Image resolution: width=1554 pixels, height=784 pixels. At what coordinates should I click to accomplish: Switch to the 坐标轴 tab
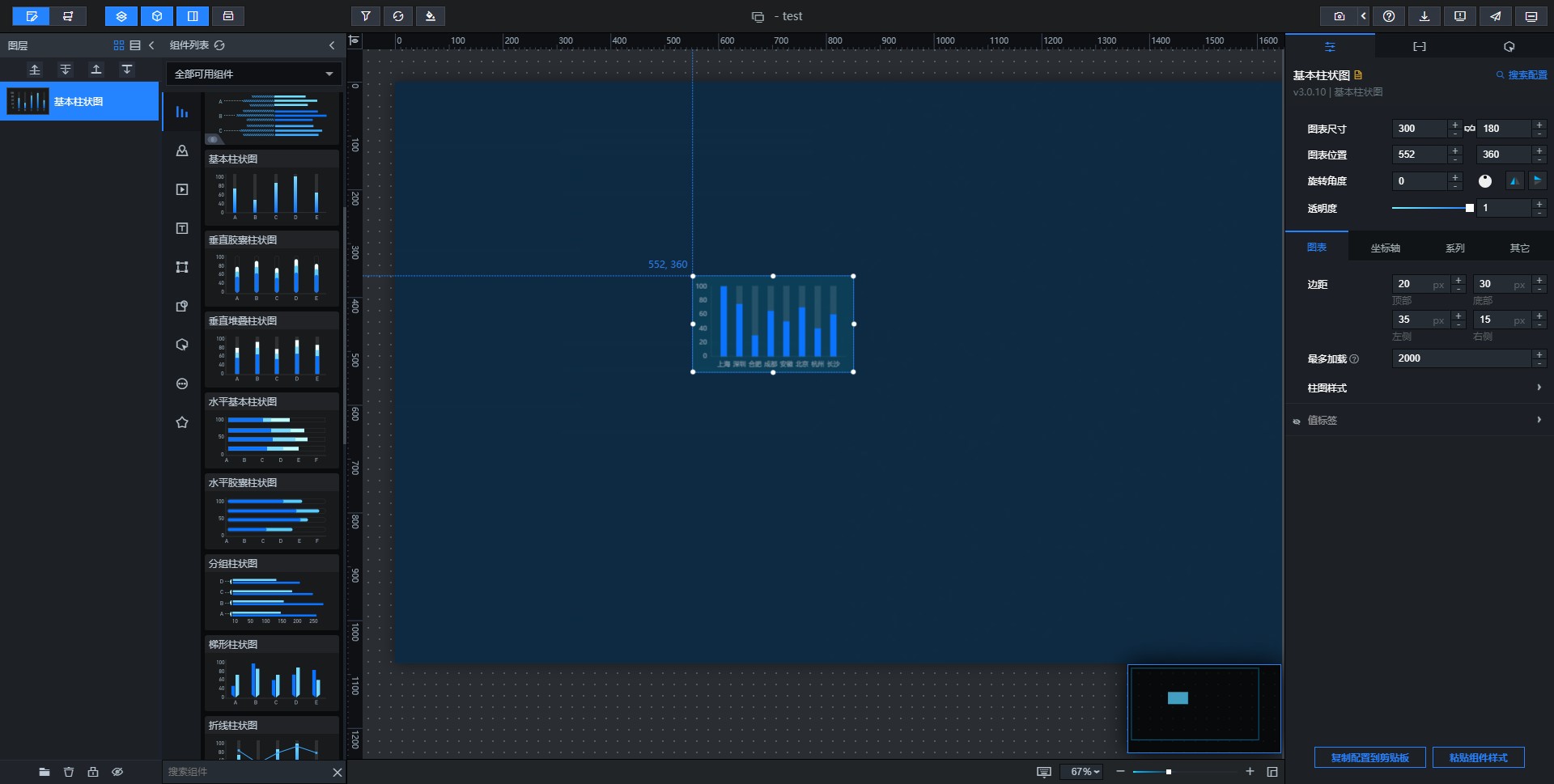(x=1385, y=248)
